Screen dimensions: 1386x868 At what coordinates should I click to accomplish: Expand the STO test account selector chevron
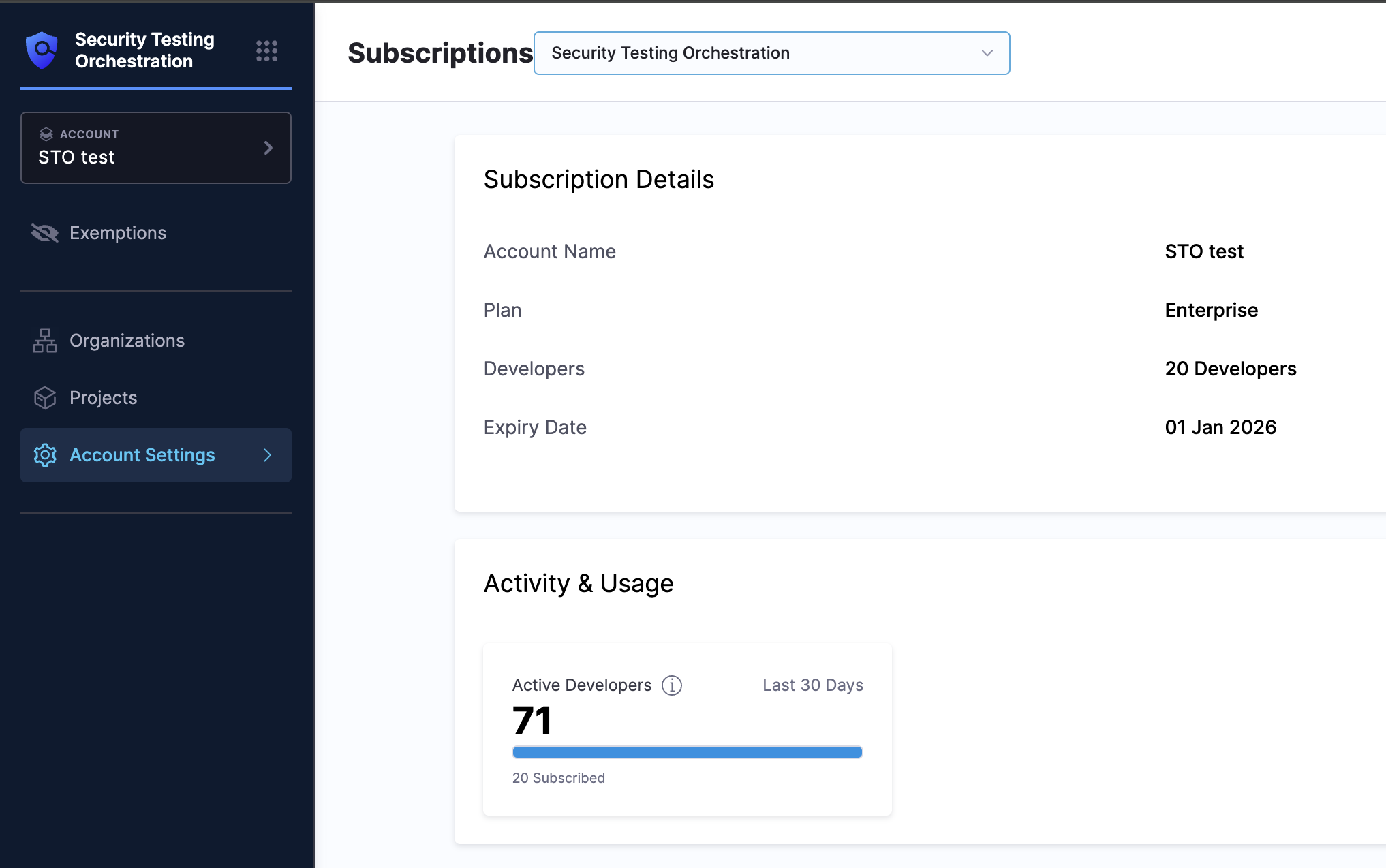pyautogui.click(x=268, y=148)
